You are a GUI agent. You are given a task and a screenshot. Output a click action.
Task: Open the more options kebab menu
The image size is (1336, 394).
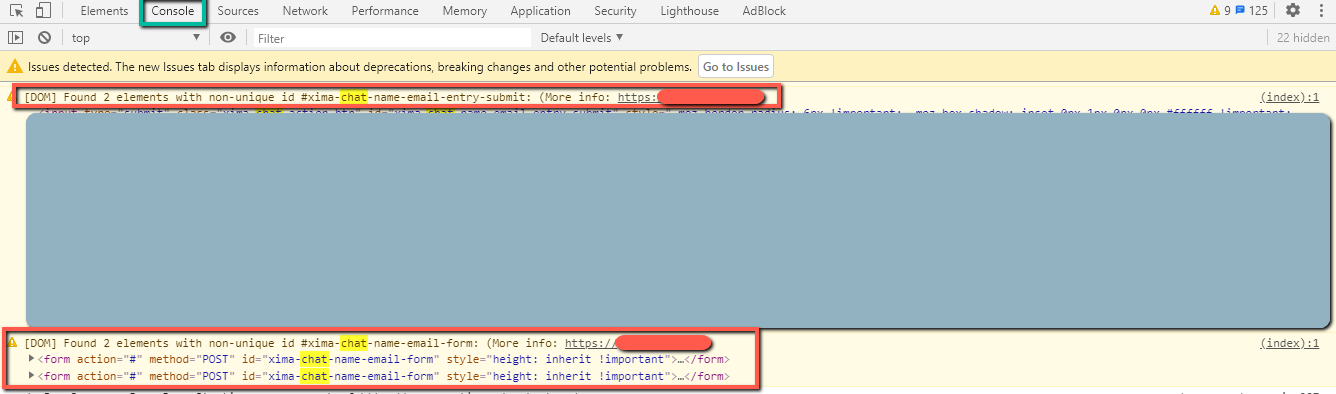point(1320,11)
